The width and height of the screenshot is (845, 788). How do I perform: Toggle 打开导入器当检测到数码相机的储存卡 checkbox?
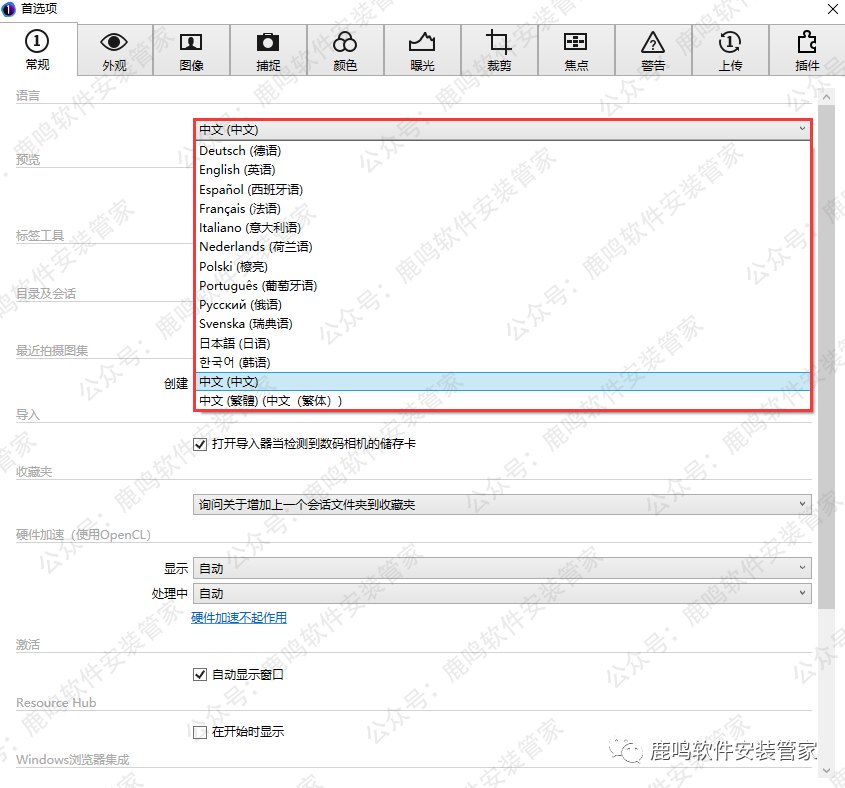pos(200,443)
